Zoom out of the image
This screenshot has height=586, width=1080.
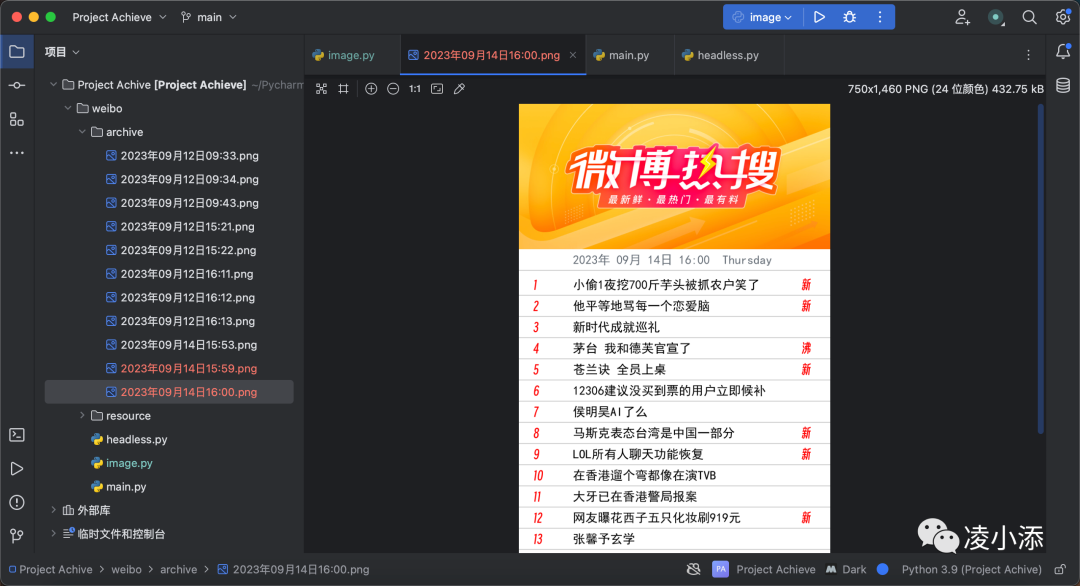pos(393,89)
